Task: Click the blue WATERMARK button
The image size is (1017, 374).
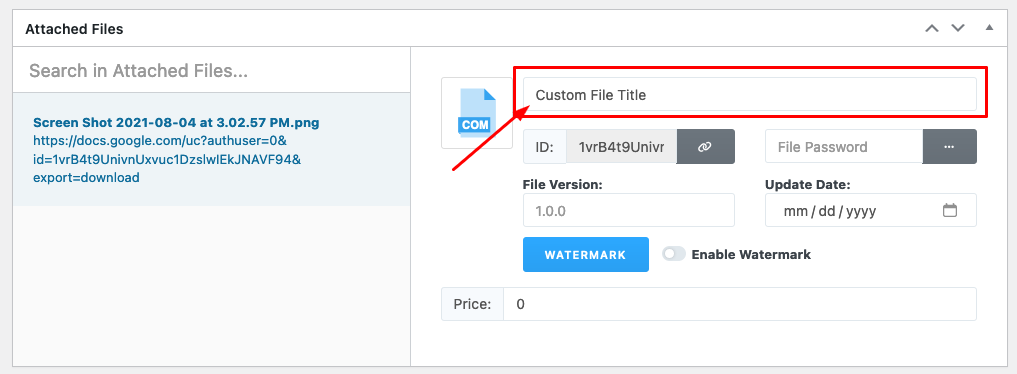Action: [586, 255]
